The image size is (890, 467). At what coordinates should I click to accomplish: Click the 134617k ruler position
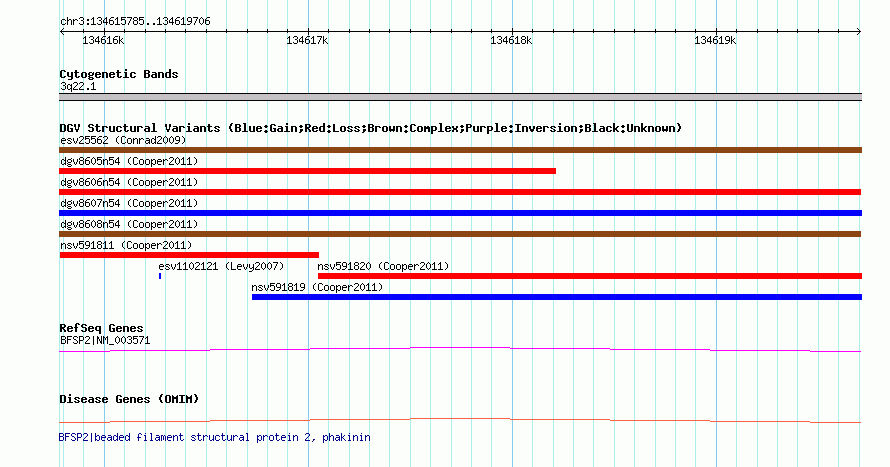307,40
